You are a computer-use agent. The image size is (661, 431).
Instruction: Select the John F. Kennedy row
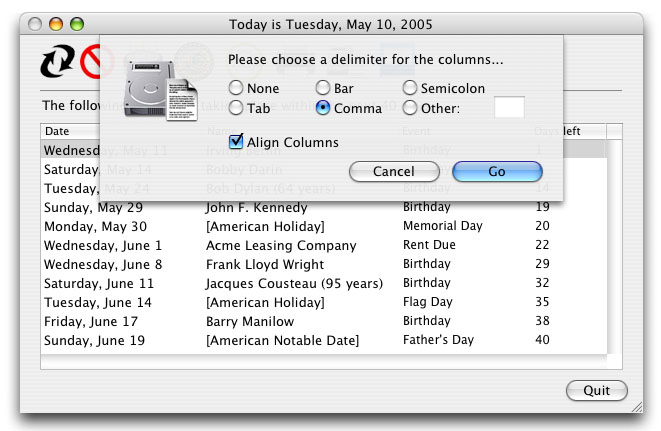[256, 208]
